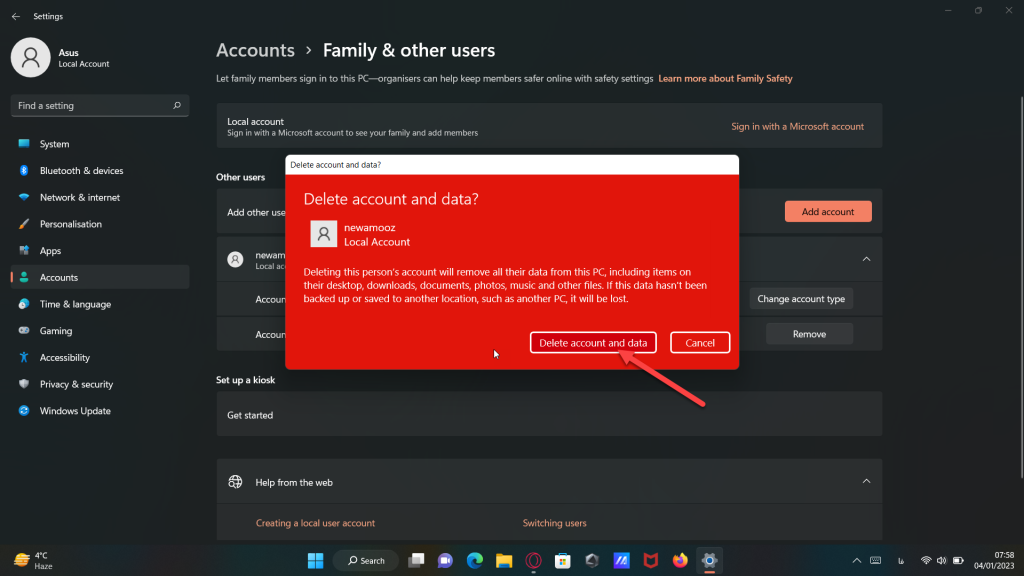Go to Network & internet settings
Screen dimensions: 1024x576
pos(79,198)
